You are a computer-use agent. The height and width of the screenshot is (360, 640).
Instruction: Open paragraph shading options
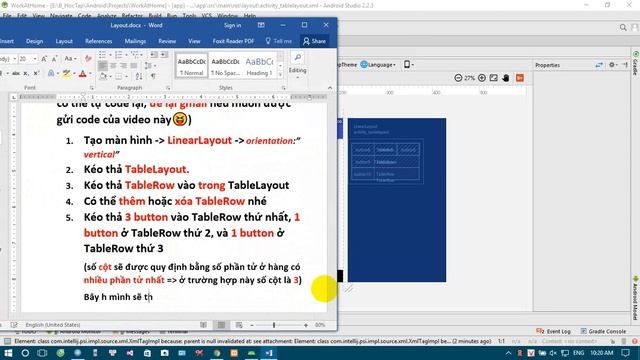tap(103, 76)
